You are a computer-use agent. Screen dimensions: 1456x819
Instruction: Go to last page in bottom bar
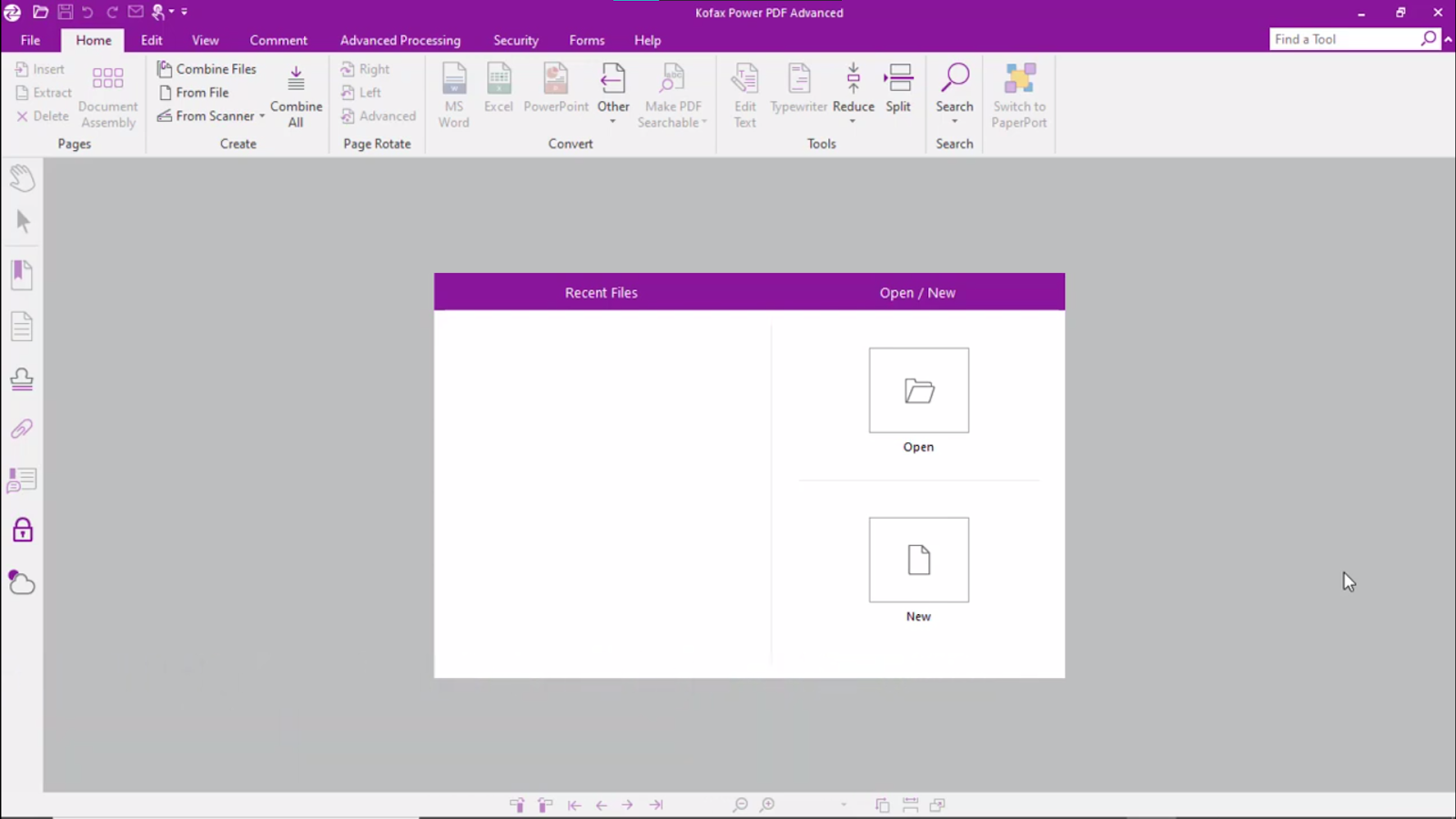click(x=656, y=805)
